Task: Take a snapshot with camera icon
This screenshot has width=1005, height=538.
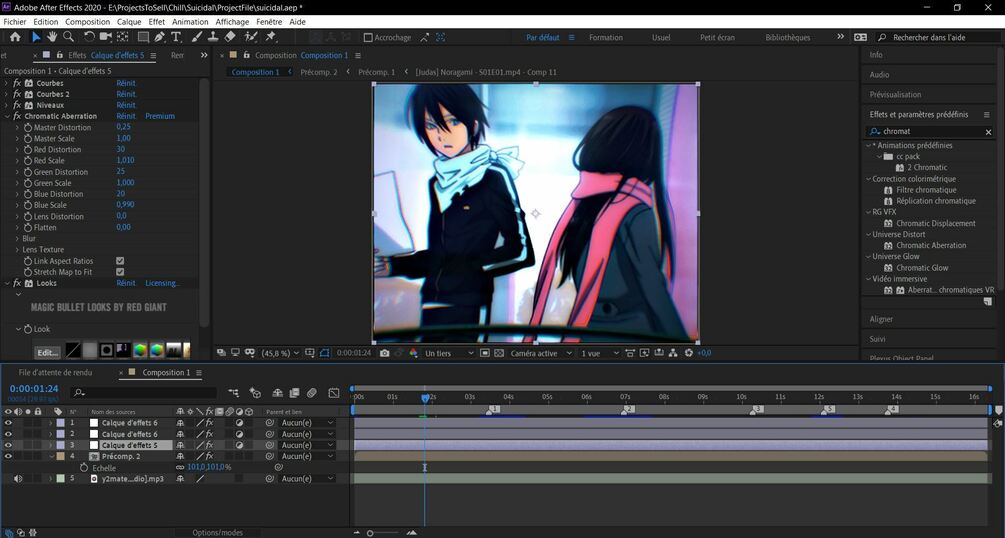Action: (x=384, y=353)
